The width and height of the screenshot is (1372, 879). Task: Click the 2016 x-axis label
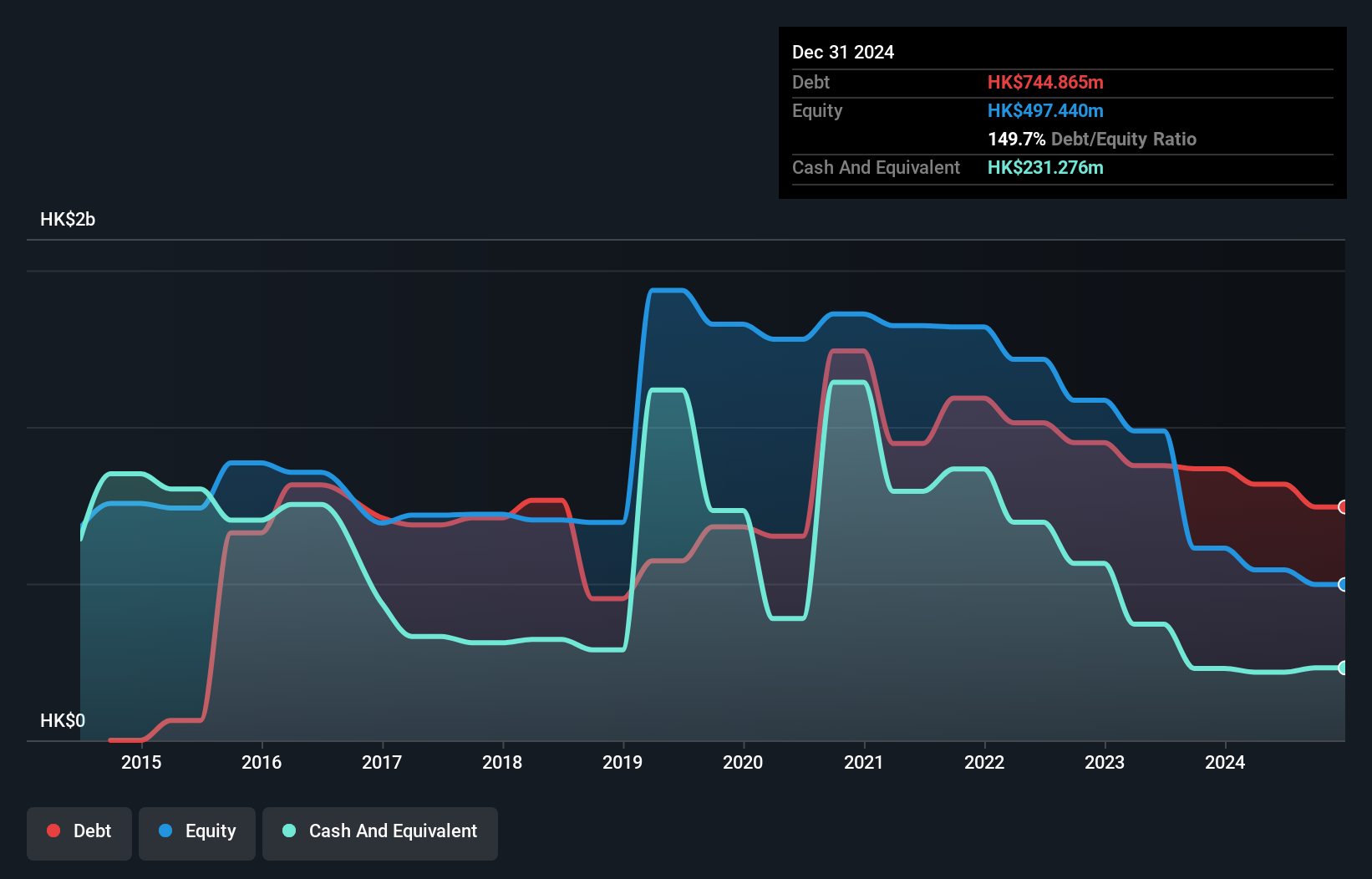pyautogui.click(x=262, y=762)
